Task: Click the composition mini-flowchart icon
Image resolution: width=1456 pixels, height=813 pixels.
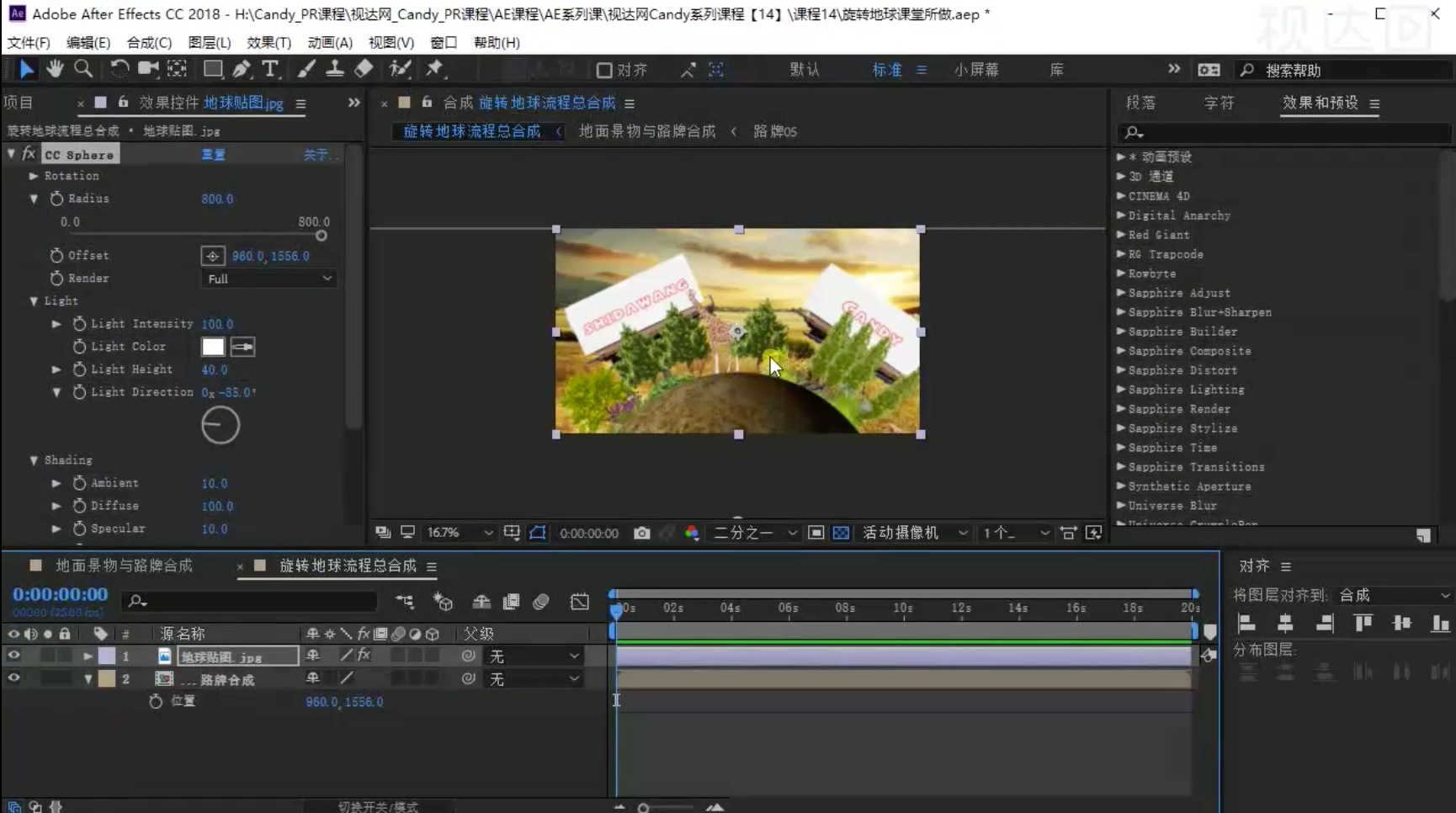Action: (405, 602)
